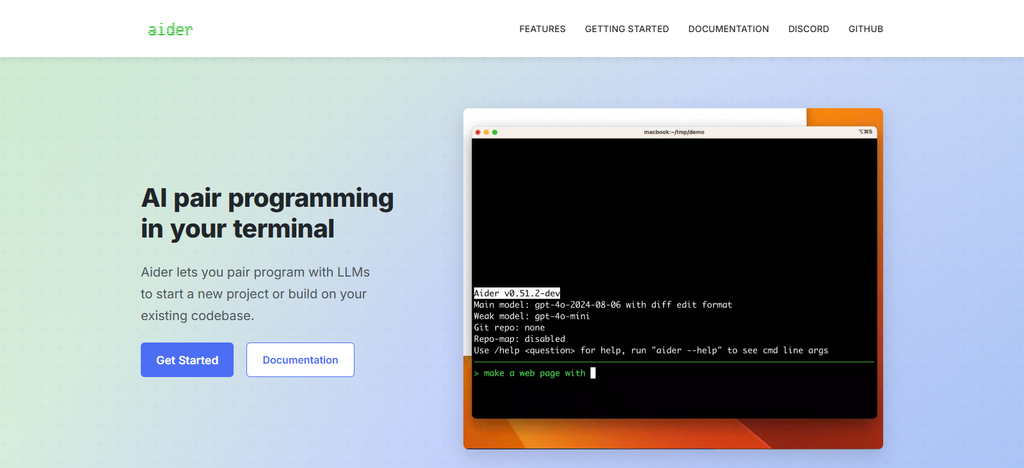Click the blue Get Started button
The image size is (1024, 468).
click(x=187, y=360)
